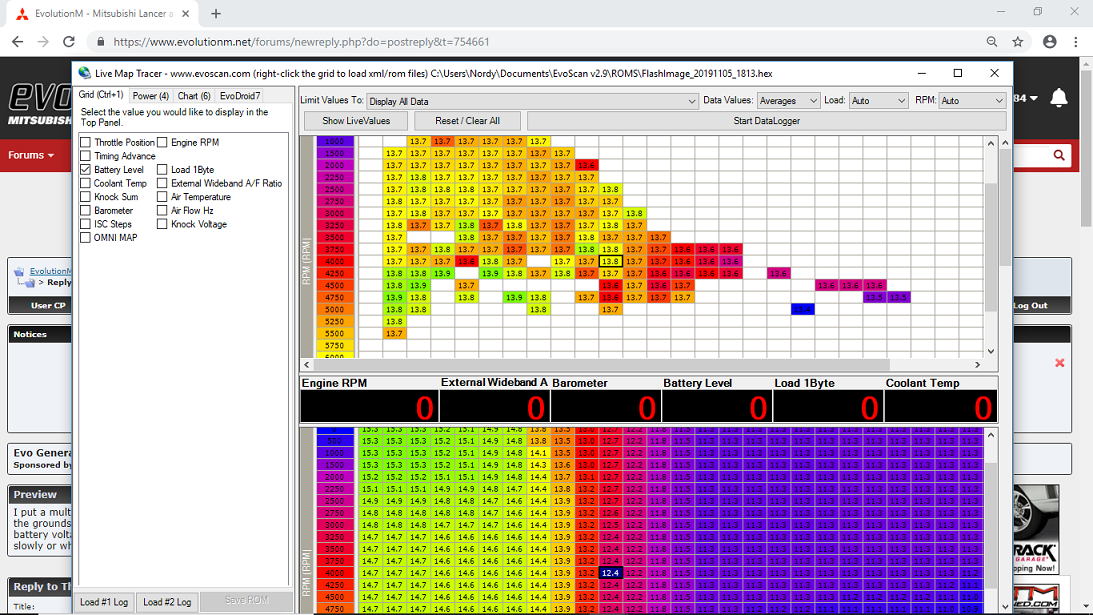1093x615 pixels.
Task: Uncheck the Battery Level checkbox
Action: coord(86,170)
